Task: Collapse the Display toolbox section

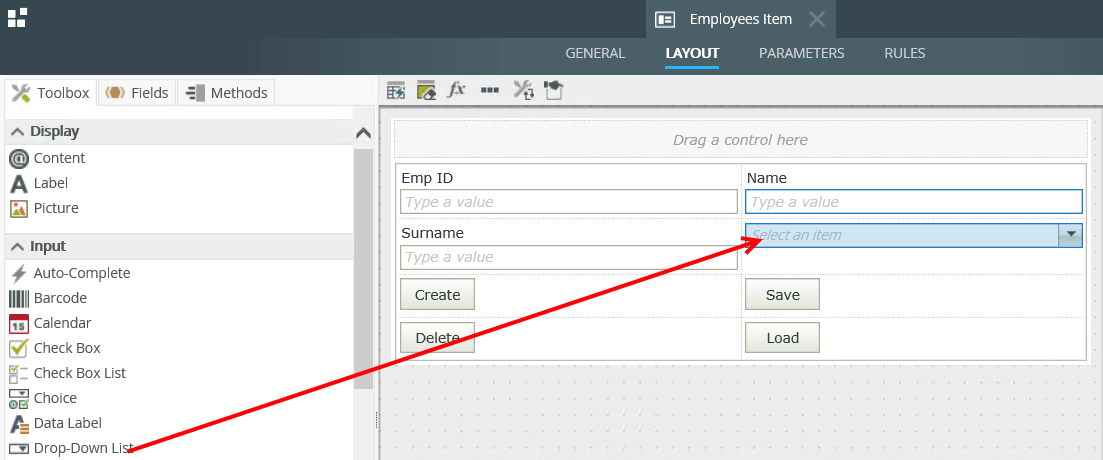Action: click(18, 132)
